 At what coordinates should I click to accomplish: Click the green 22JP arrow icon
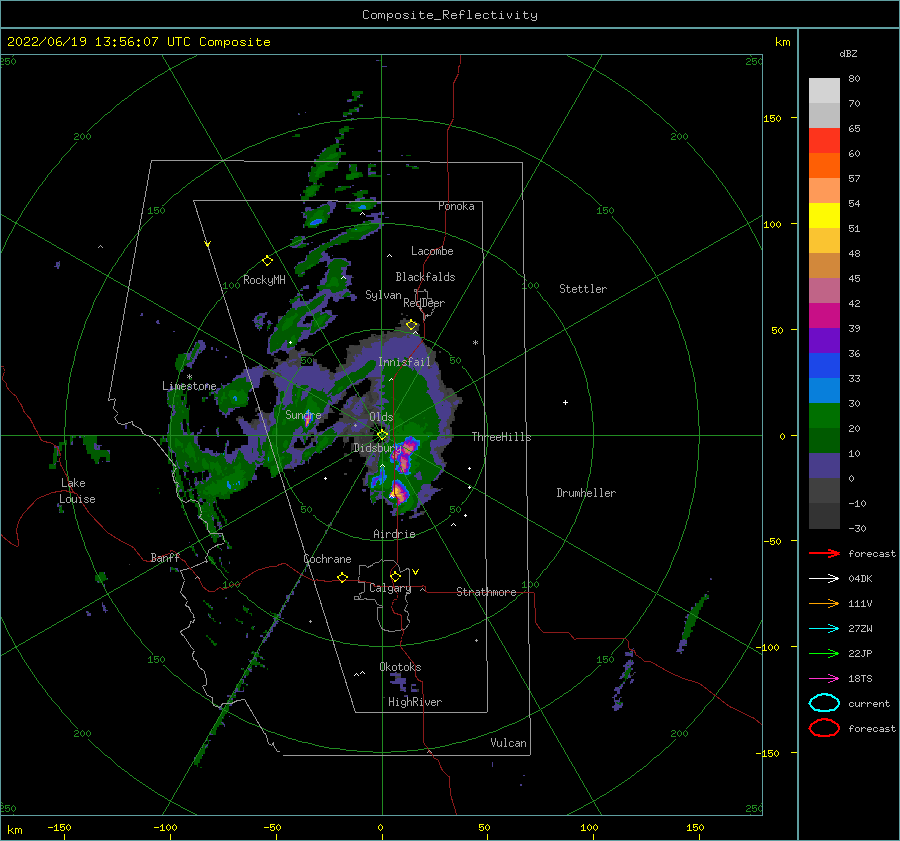click(824, 653)
